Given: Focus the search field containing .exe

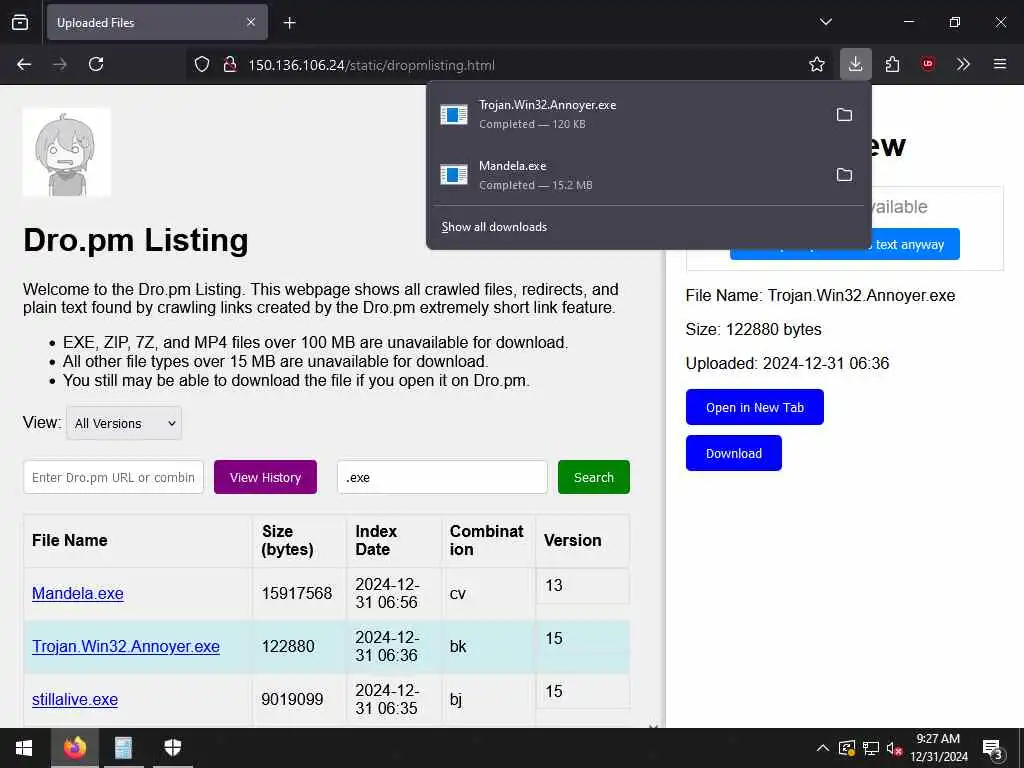Looking at the screenshot, I should pyautogui.click(x=442, y=477).
